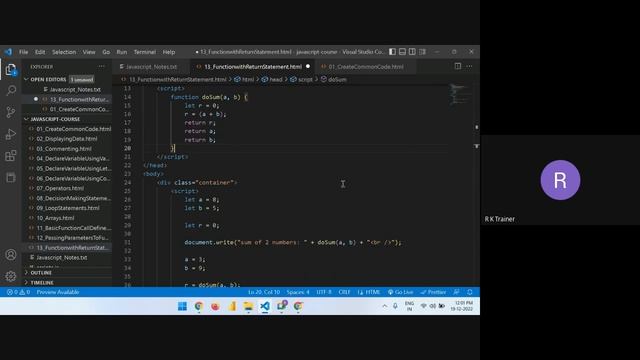Open the Explorer view in activity bar
This screenshot has height=360, width=640.
11,69
